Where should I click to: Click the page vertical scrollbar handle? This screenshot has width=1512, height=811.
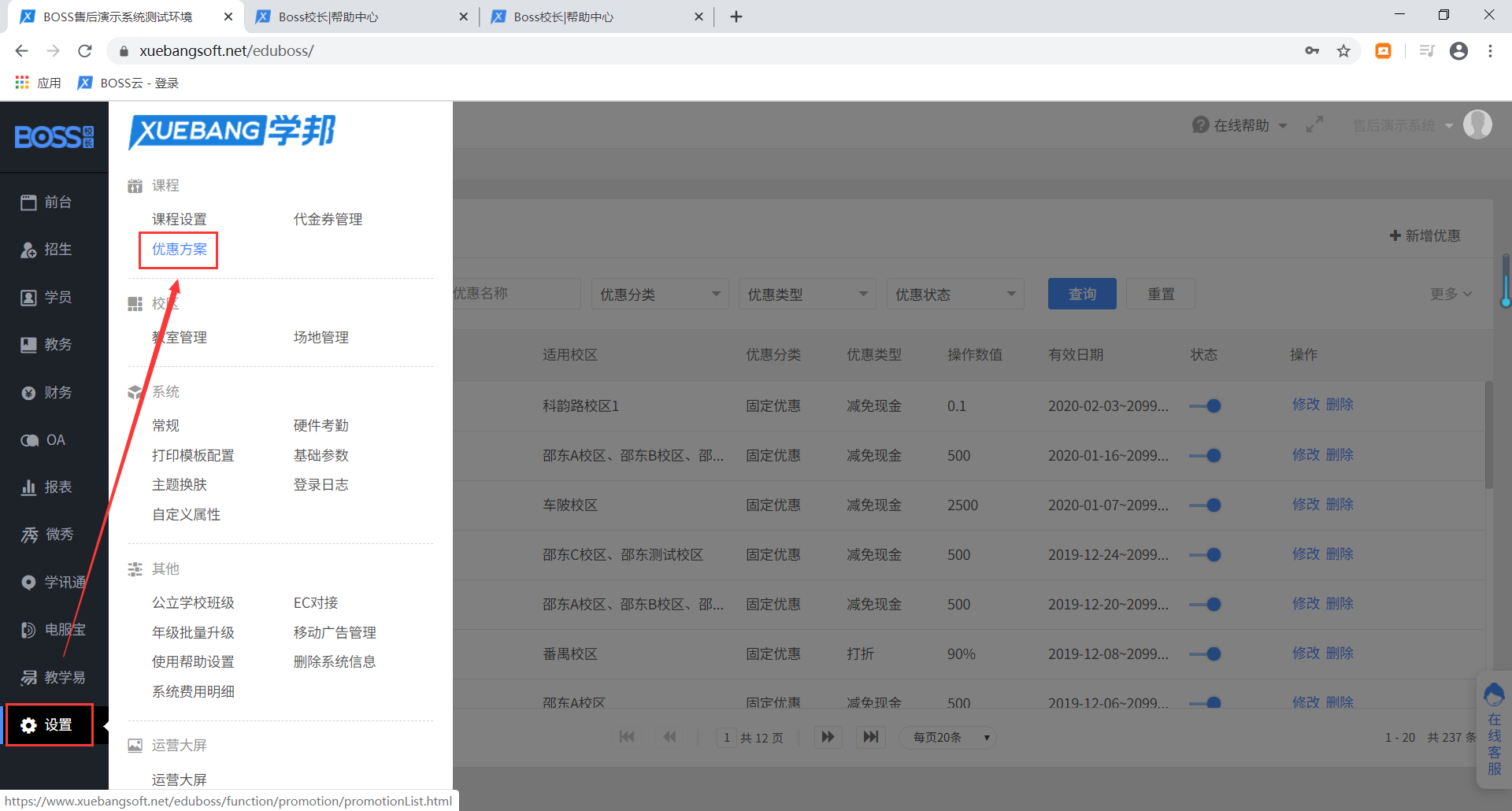coord(1506,280)
